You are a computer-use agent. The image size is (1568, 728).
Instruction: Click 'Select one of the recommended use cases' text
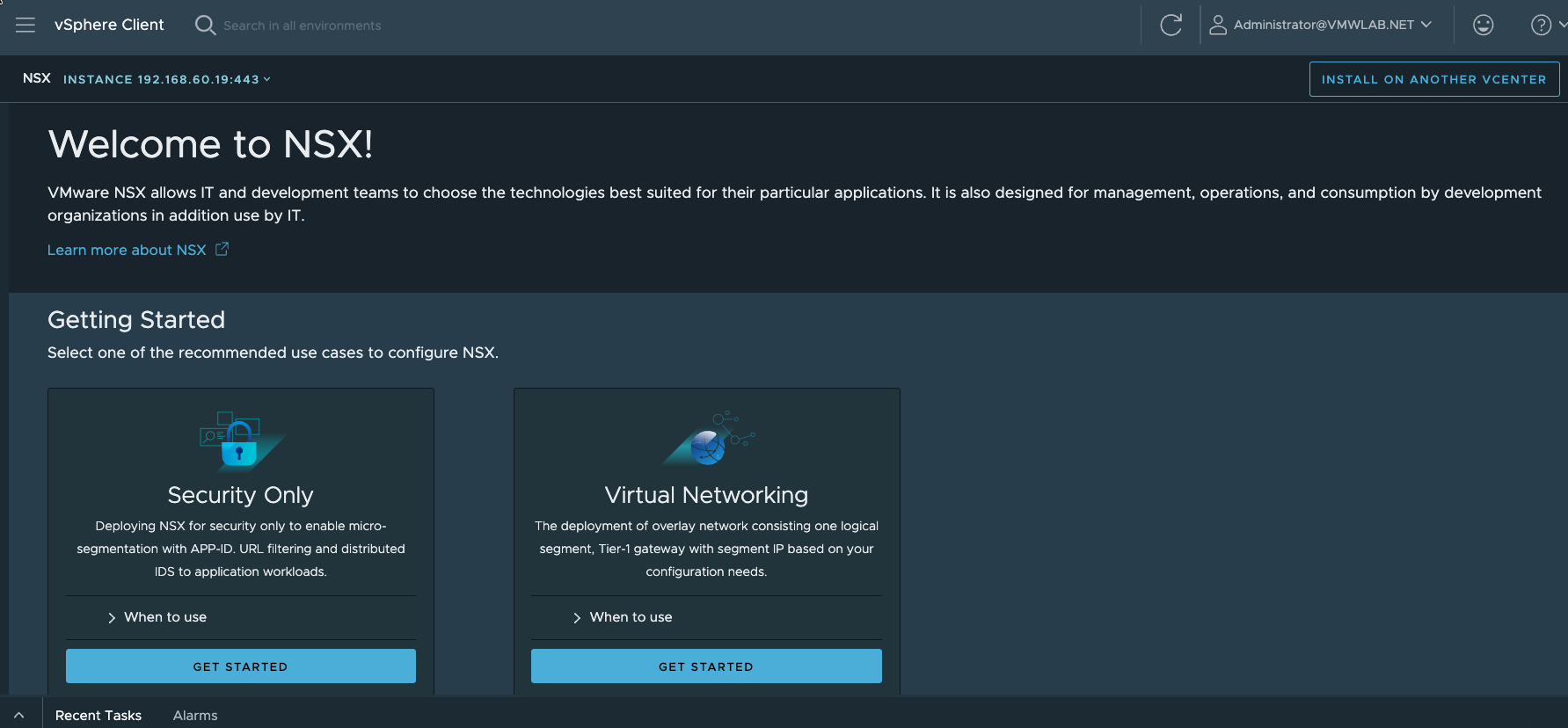273,353
